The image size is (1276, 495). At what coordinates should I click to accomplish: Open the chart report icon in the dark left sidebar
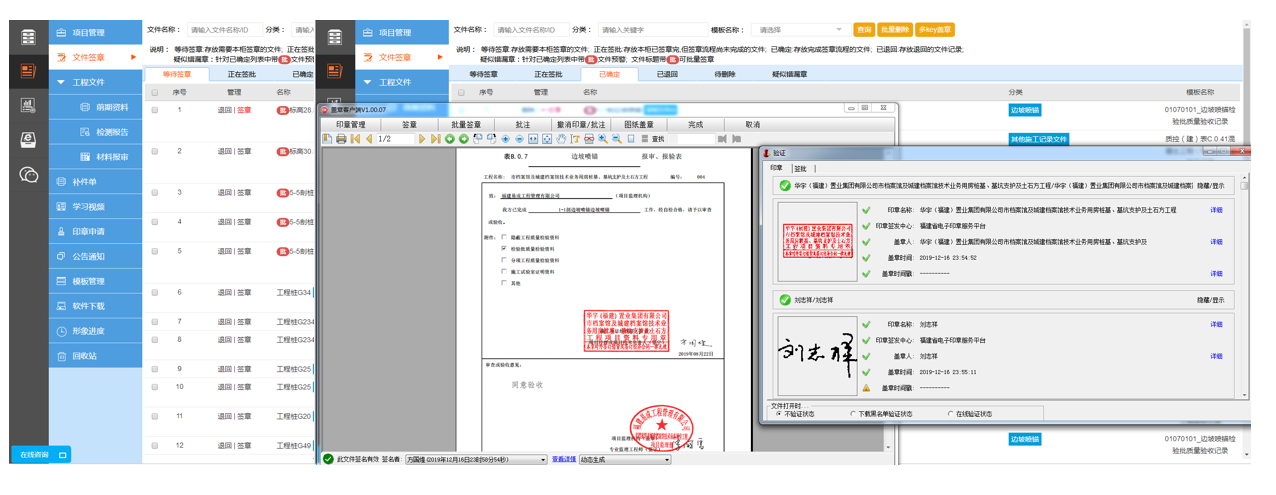28,105
